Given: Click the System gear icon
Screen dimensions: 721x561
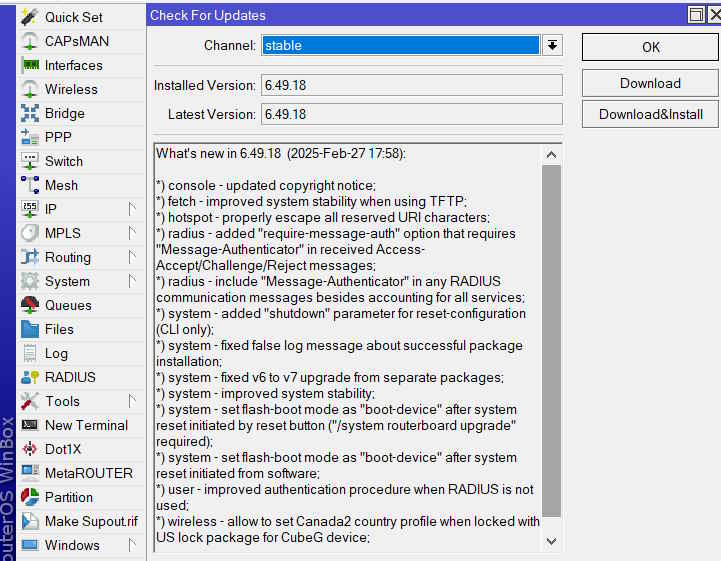Looking at the screenshot, I should tap(29, 281).
